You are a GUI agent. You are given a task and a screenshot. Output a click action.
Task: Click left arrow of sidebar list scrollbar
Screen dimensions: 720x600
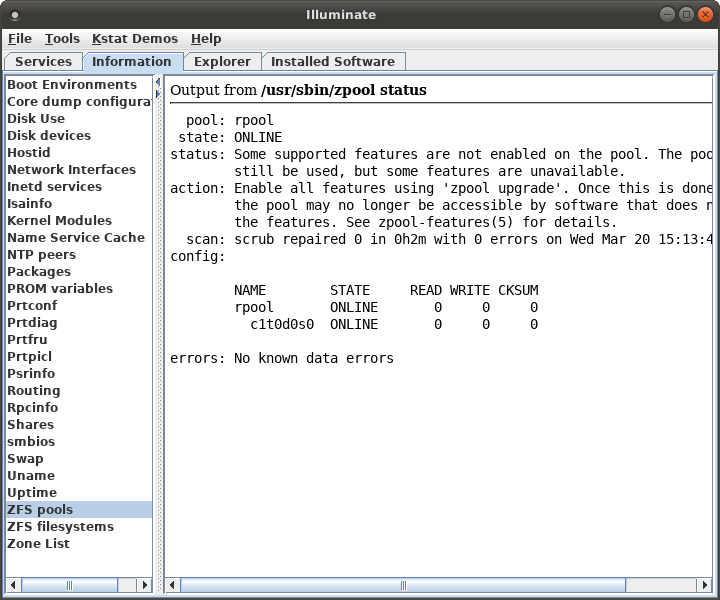coord(13,585)
